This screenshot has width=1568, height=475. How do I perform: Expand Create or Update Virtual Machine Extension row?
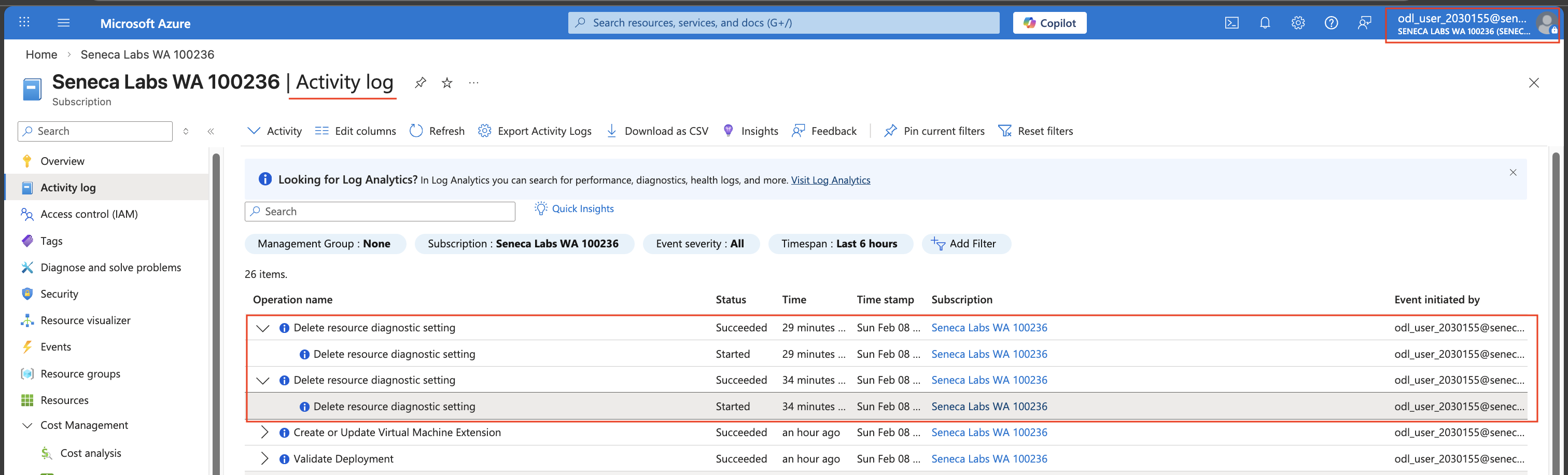[x=264, y=432]
